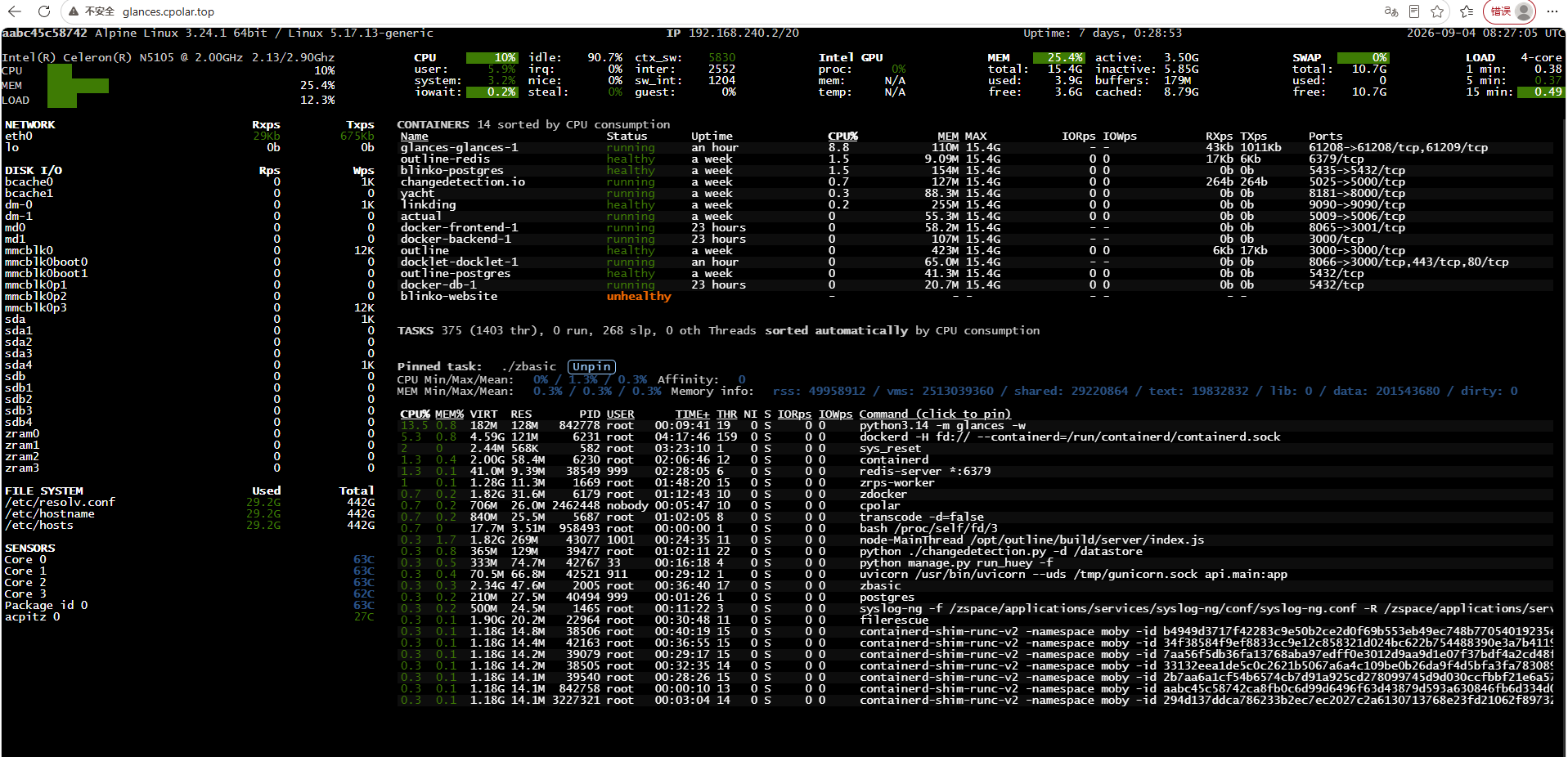Add this page to favorites with star icon
This screenshot has width=1568, height=757.
pyautogui.click(x=1437, y=11)
